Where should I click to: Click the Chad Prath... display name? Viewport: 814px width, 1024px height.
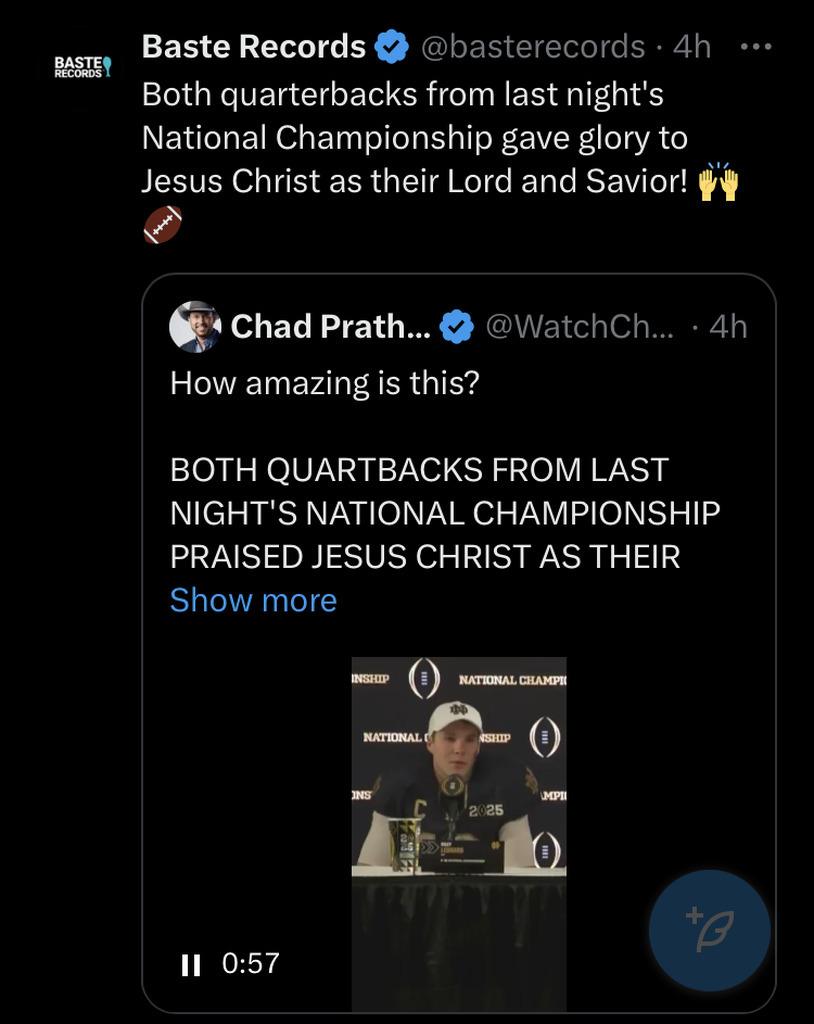[x=330, y=326]
